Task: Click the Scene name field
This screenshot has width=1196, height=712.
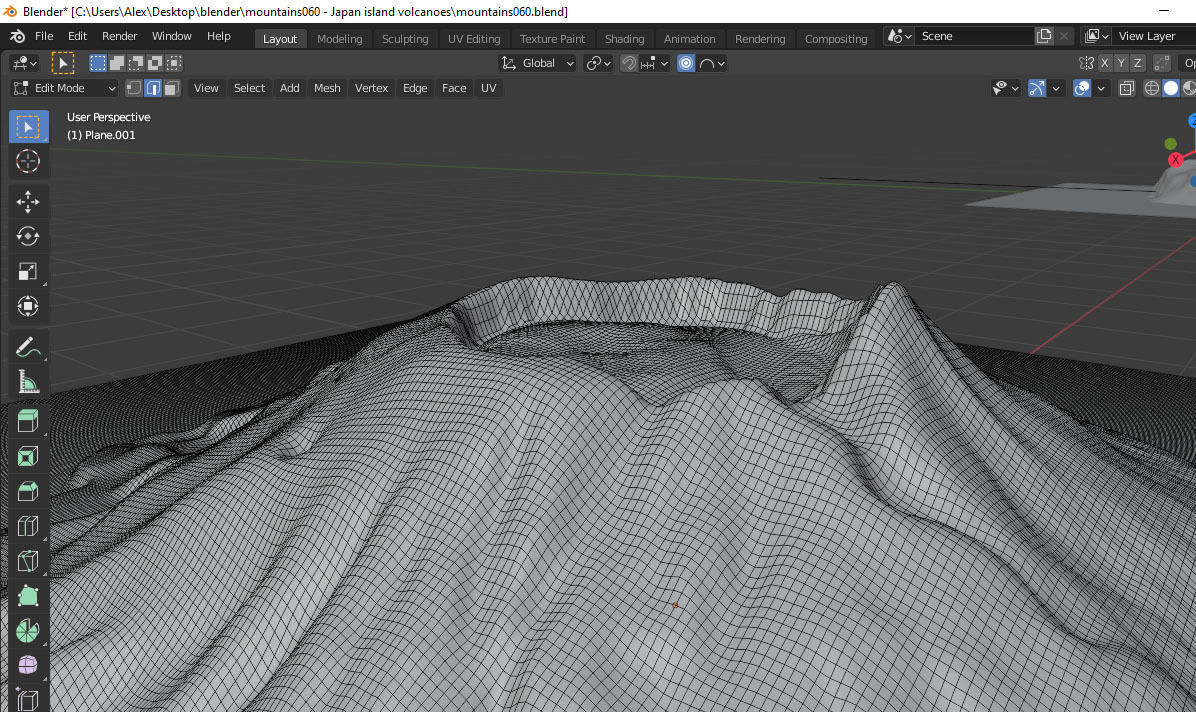Action: click(975, 36)
